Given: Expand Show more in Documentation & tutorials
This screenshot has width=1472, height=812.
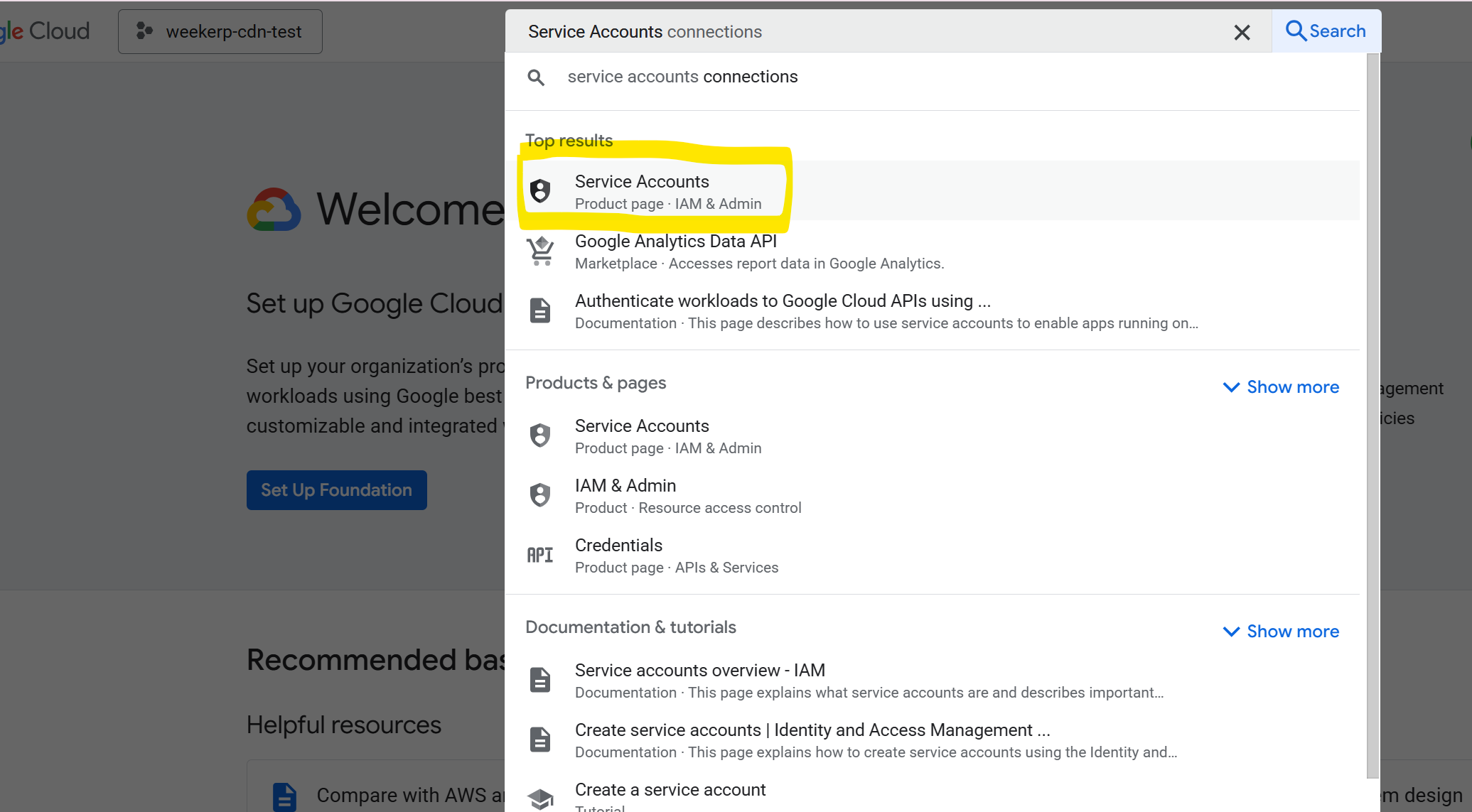Looking at the screenshot, I should pyautogui.click(x=1281, y=632).
